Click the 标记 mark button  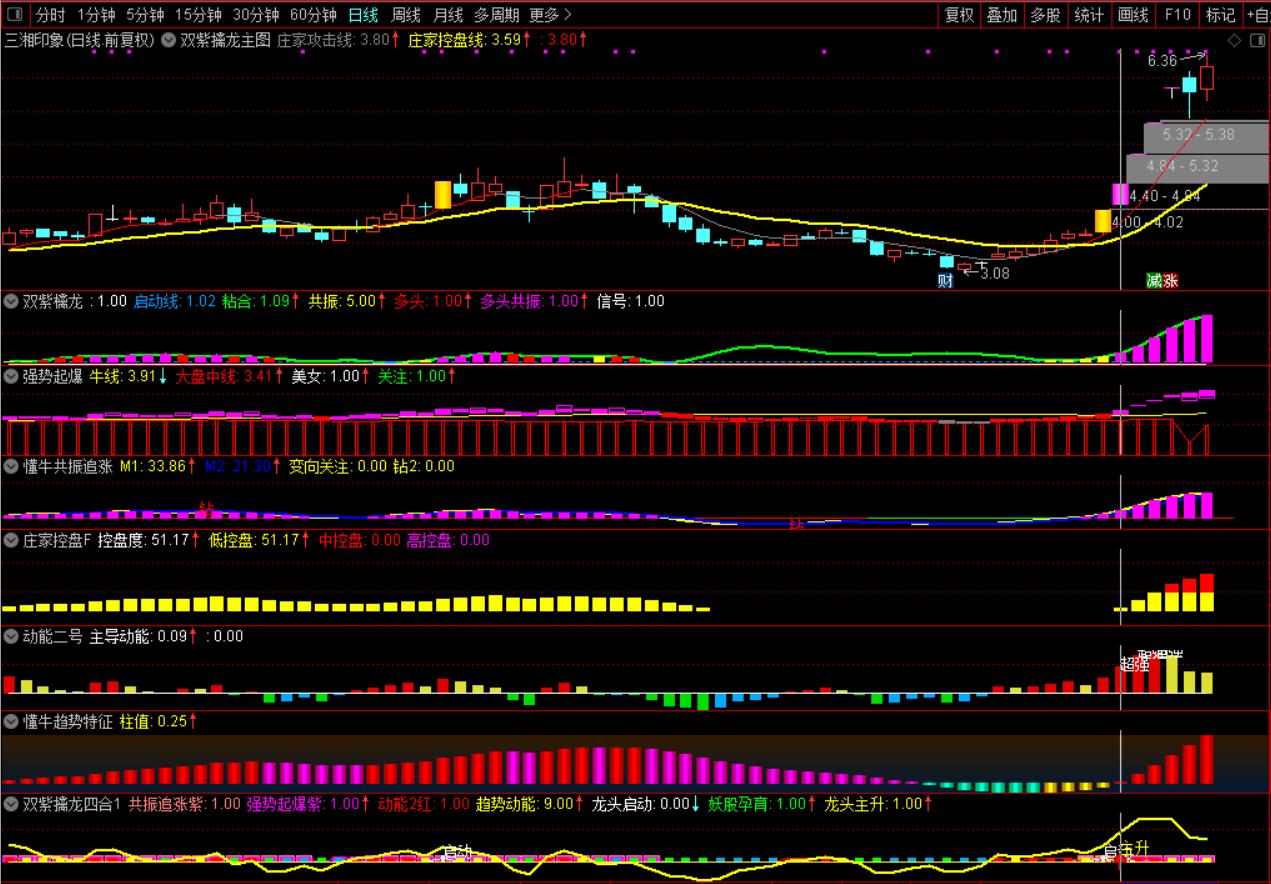click(1220, 15)
